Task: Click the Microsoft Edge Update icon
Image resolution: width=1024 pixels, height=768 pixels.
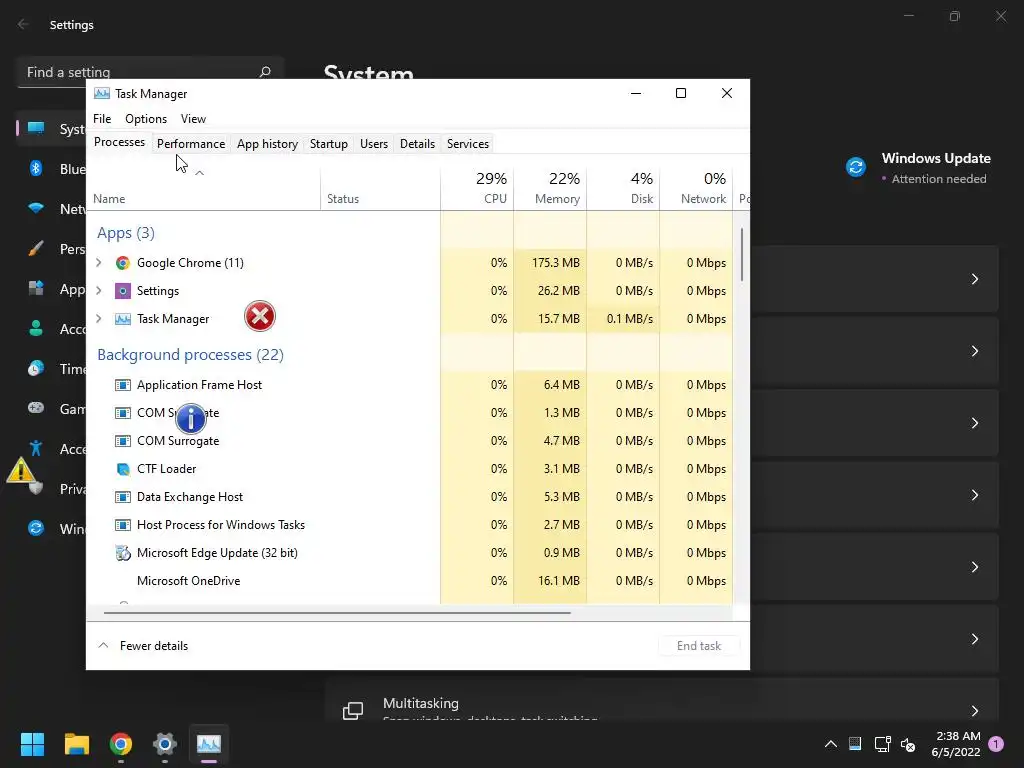Action: (122, 553)
